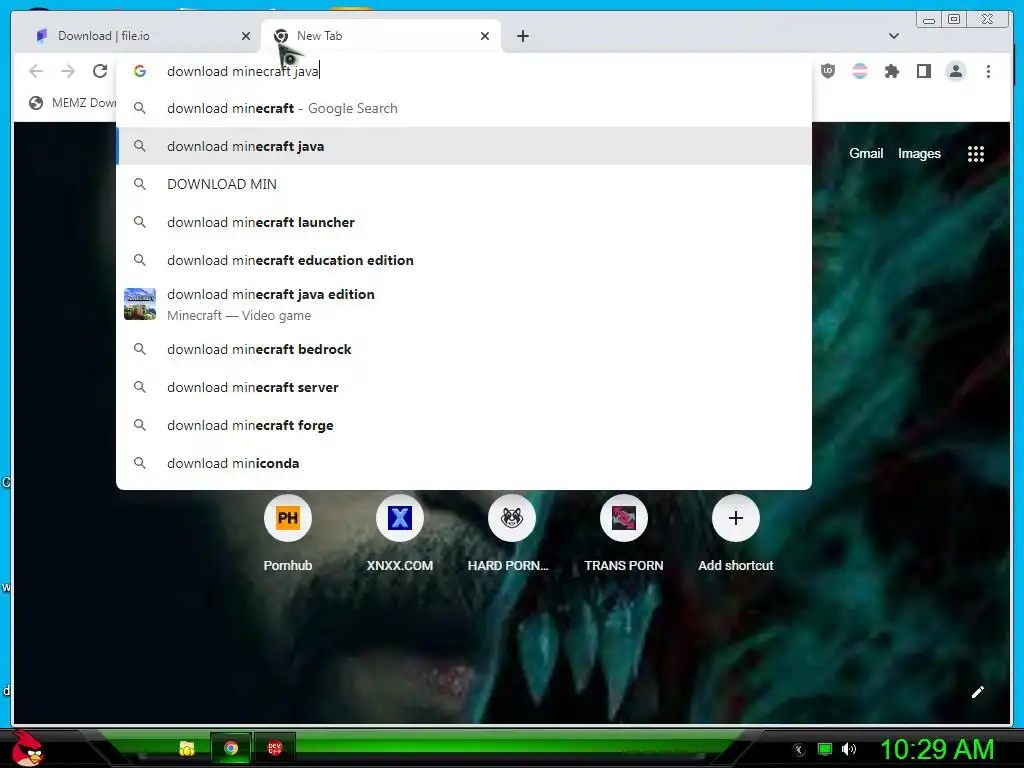This screenshot has width=1024, height=768.
Task: Click the Chrome taskbar icon
Action: tap(231, 748)
